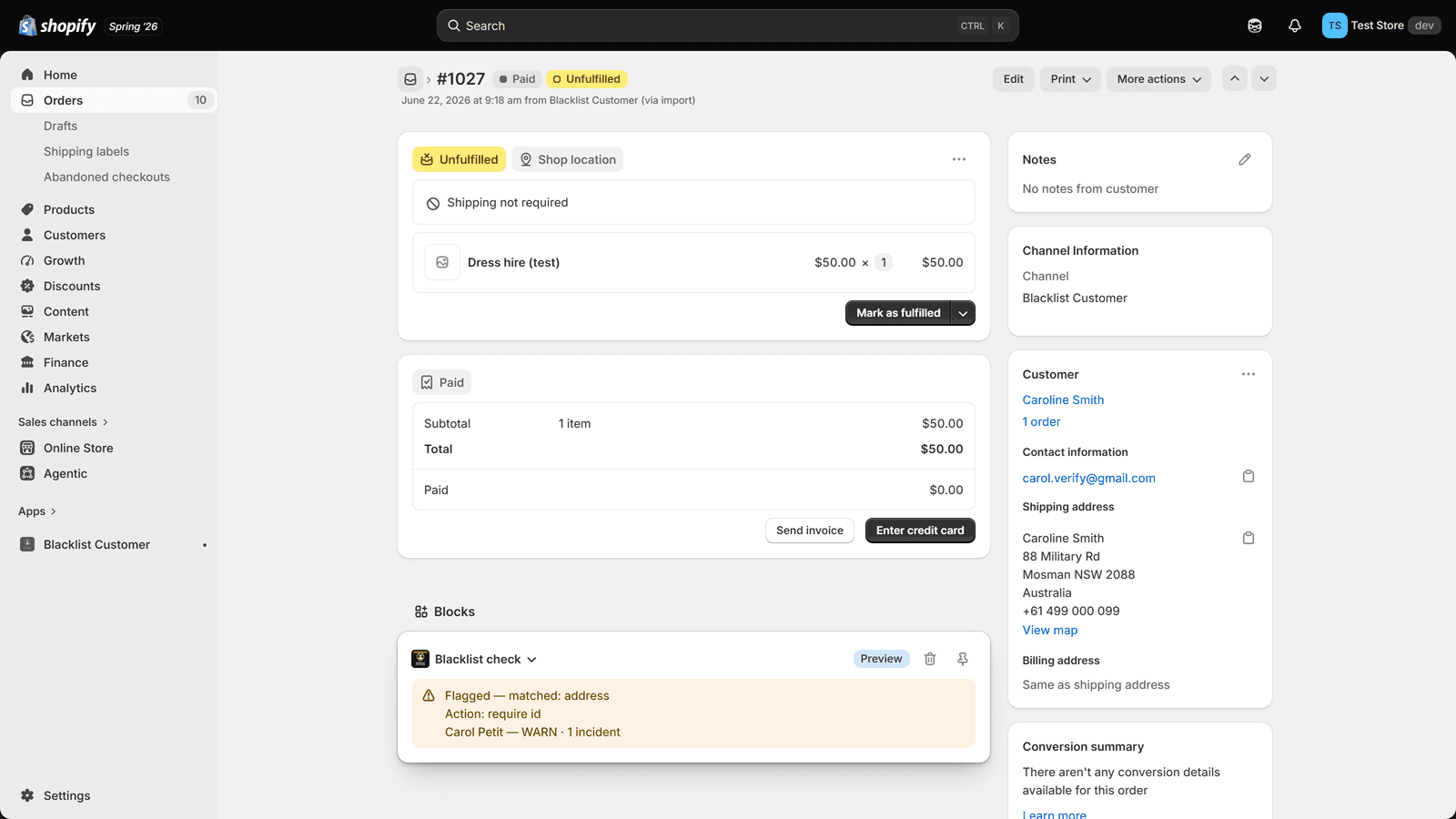The height and width of the screenshot is (819, 1456).
Task: Click the Enter credit card button
Action: [x=920, y=531]
